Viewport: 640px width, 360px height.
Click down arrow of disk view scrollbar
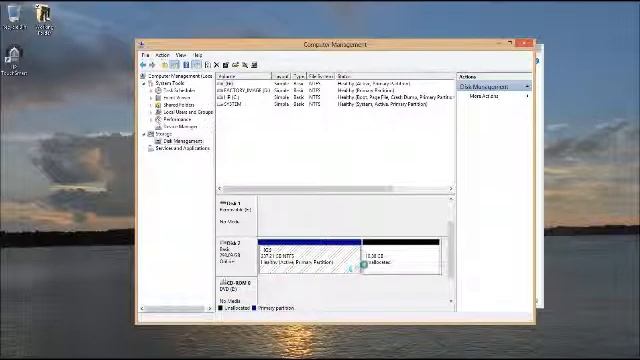point(451,301)
